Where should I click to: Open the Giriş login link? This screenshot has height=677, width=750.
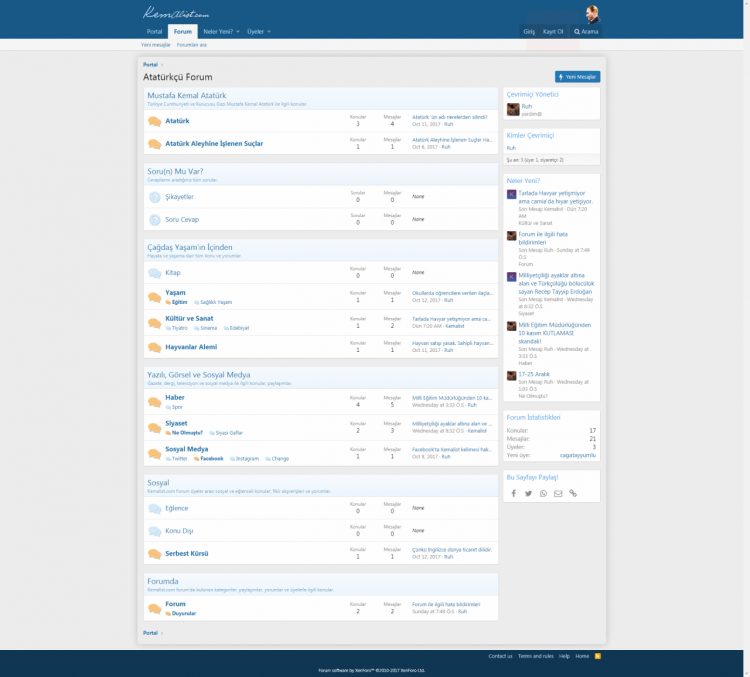click(529, 32)
